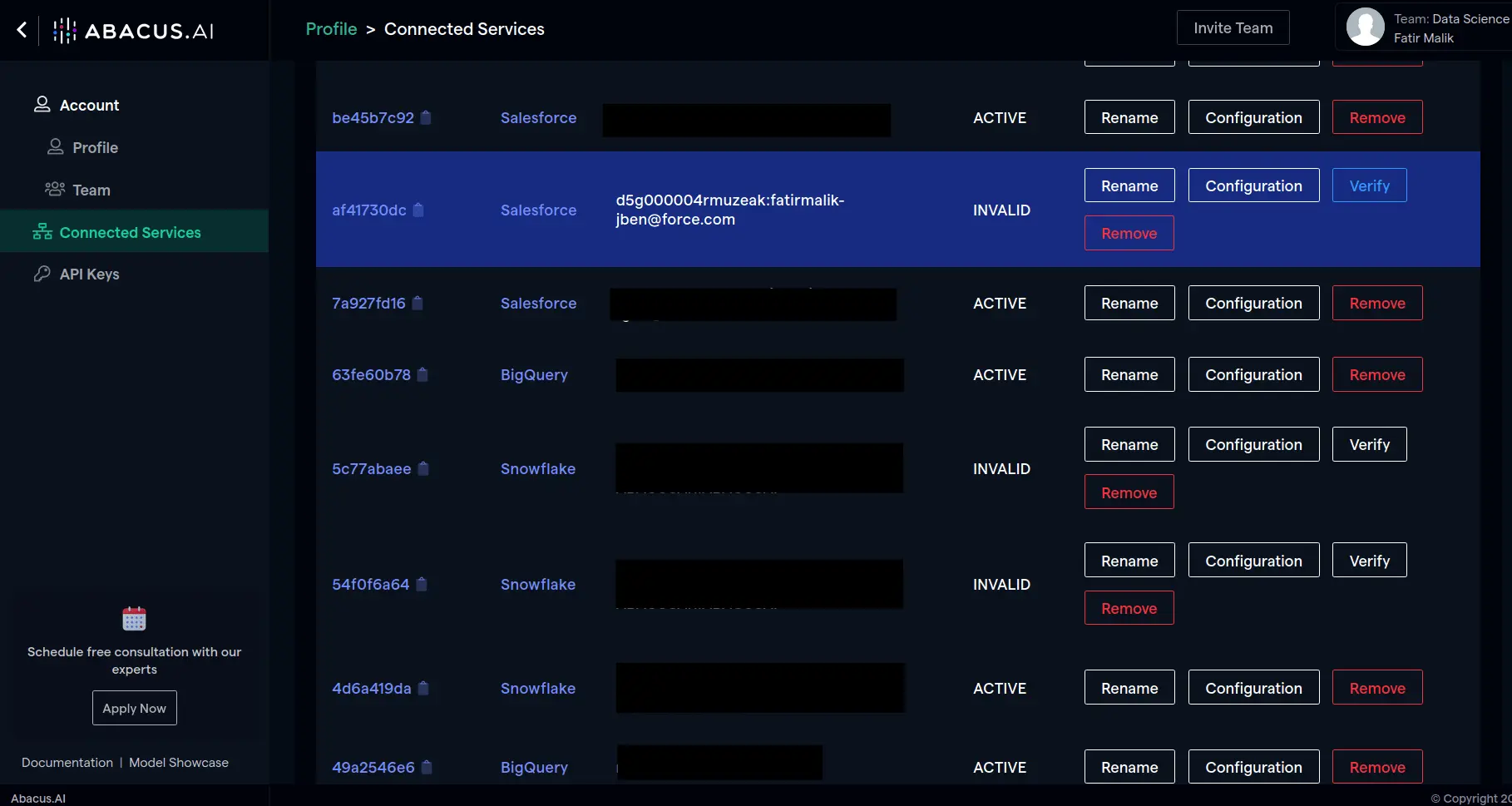Open Configuration for 4d6a419da

tap(1253, 688)
